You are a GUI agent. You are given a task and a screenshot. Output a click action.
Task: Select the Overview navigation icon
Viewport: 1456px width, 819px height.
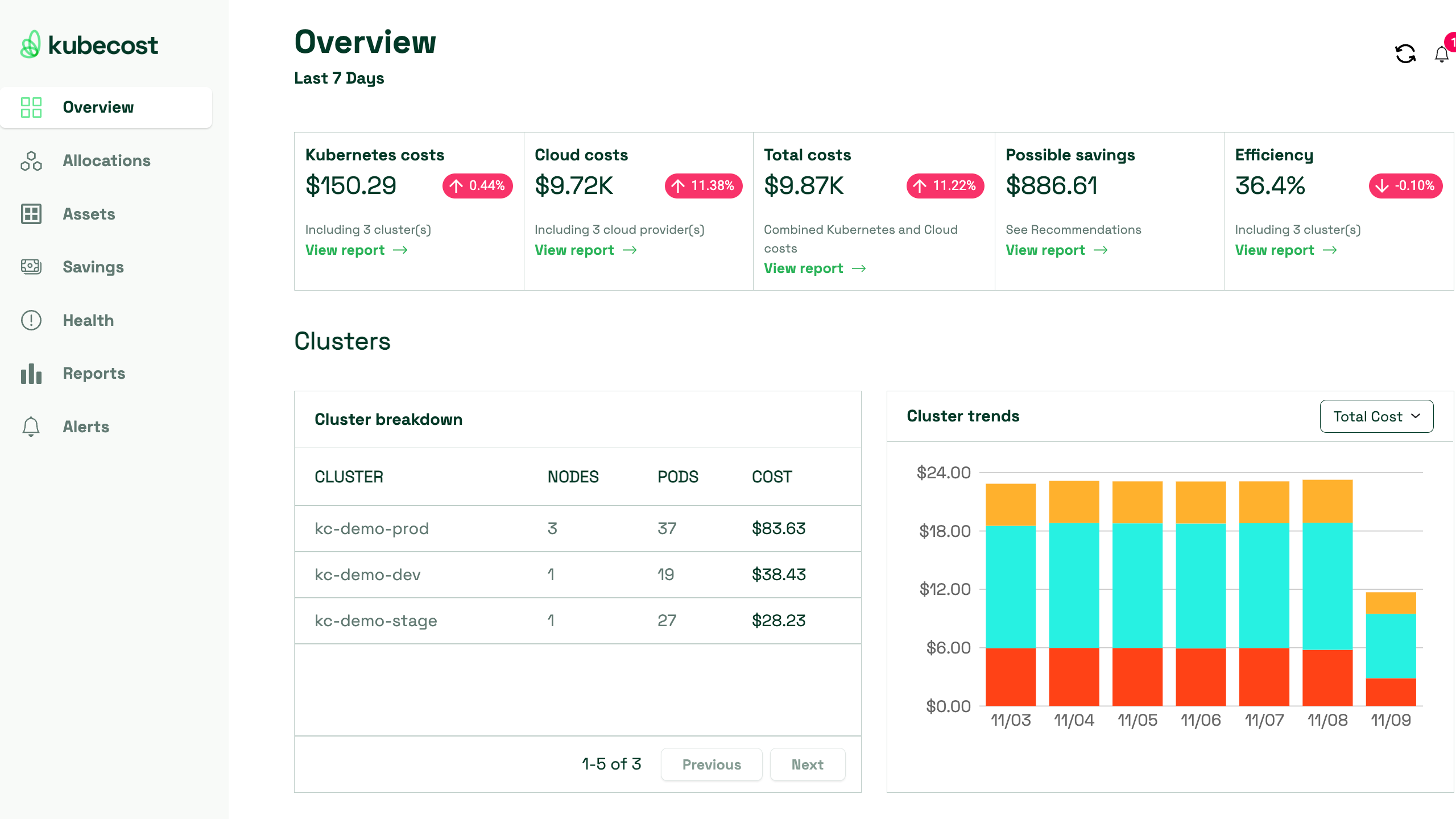click(x=31, y=107)
